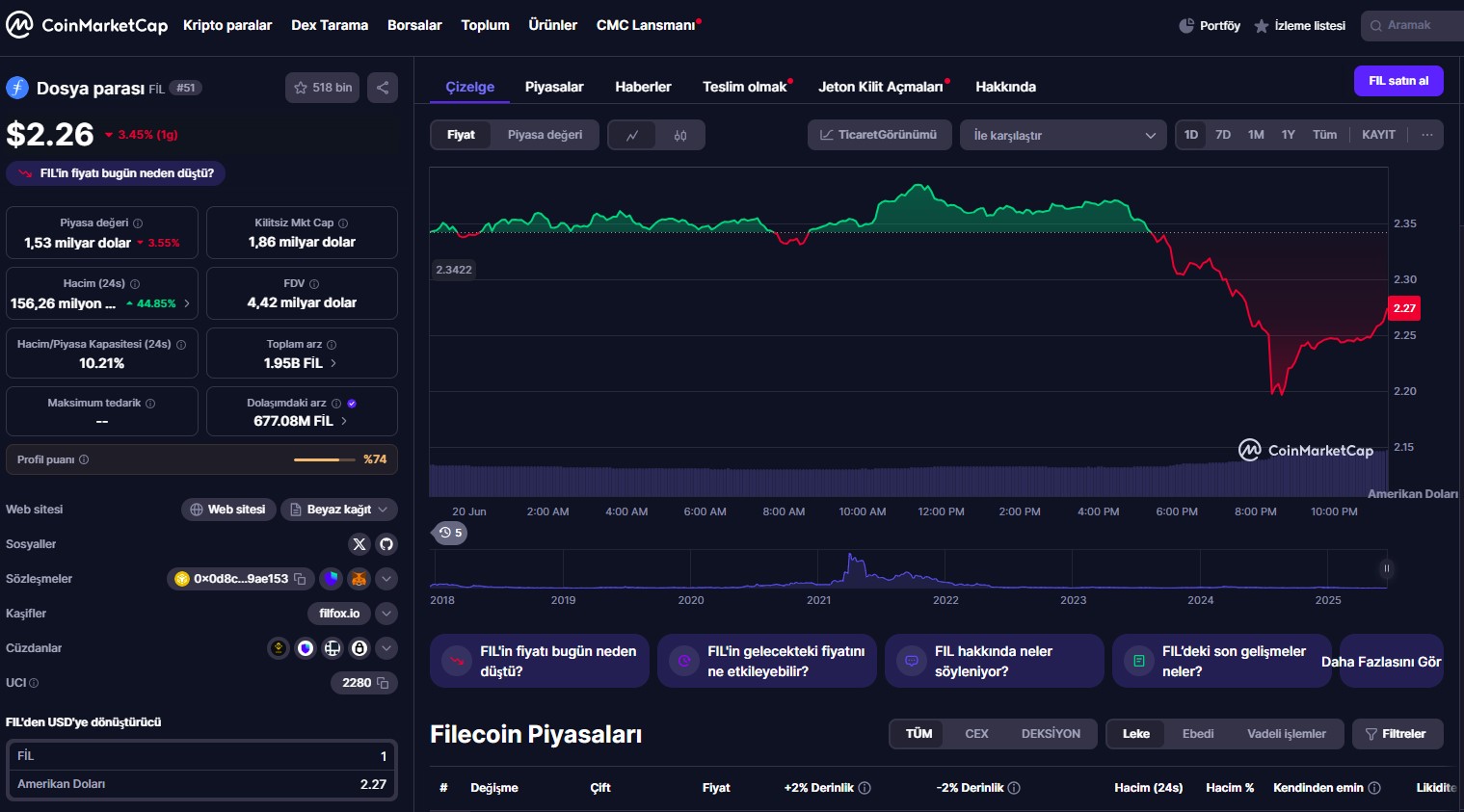The width and height of the screenshot is (1464, 812).
Task: Expand Toplam arz 1.95B FIL arrow
Action: pyautogui.click(x=333, y=363)
